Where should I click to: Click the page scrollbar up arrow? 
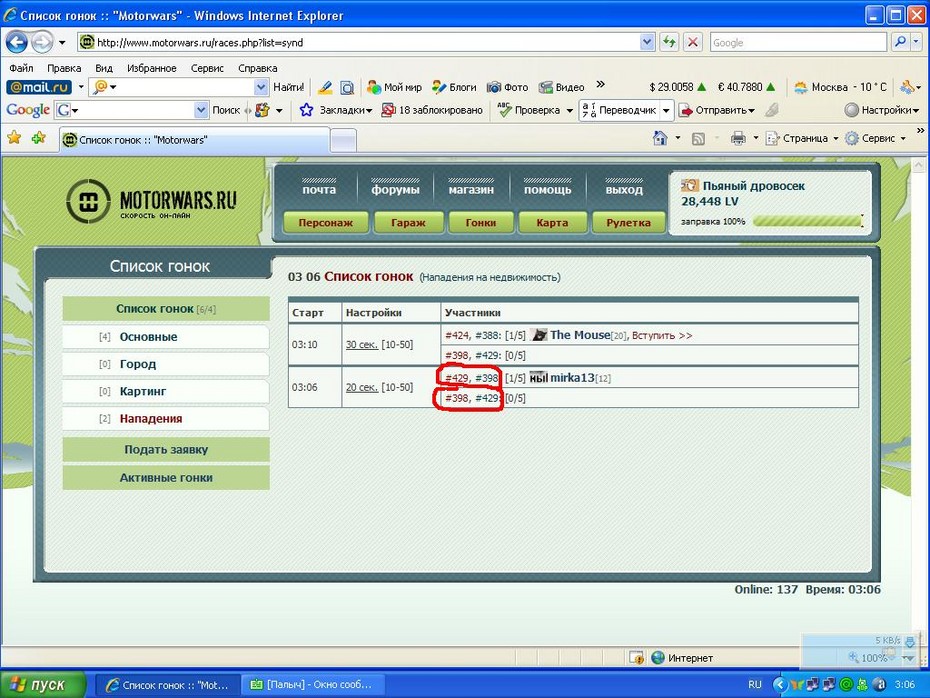(918, 165)
